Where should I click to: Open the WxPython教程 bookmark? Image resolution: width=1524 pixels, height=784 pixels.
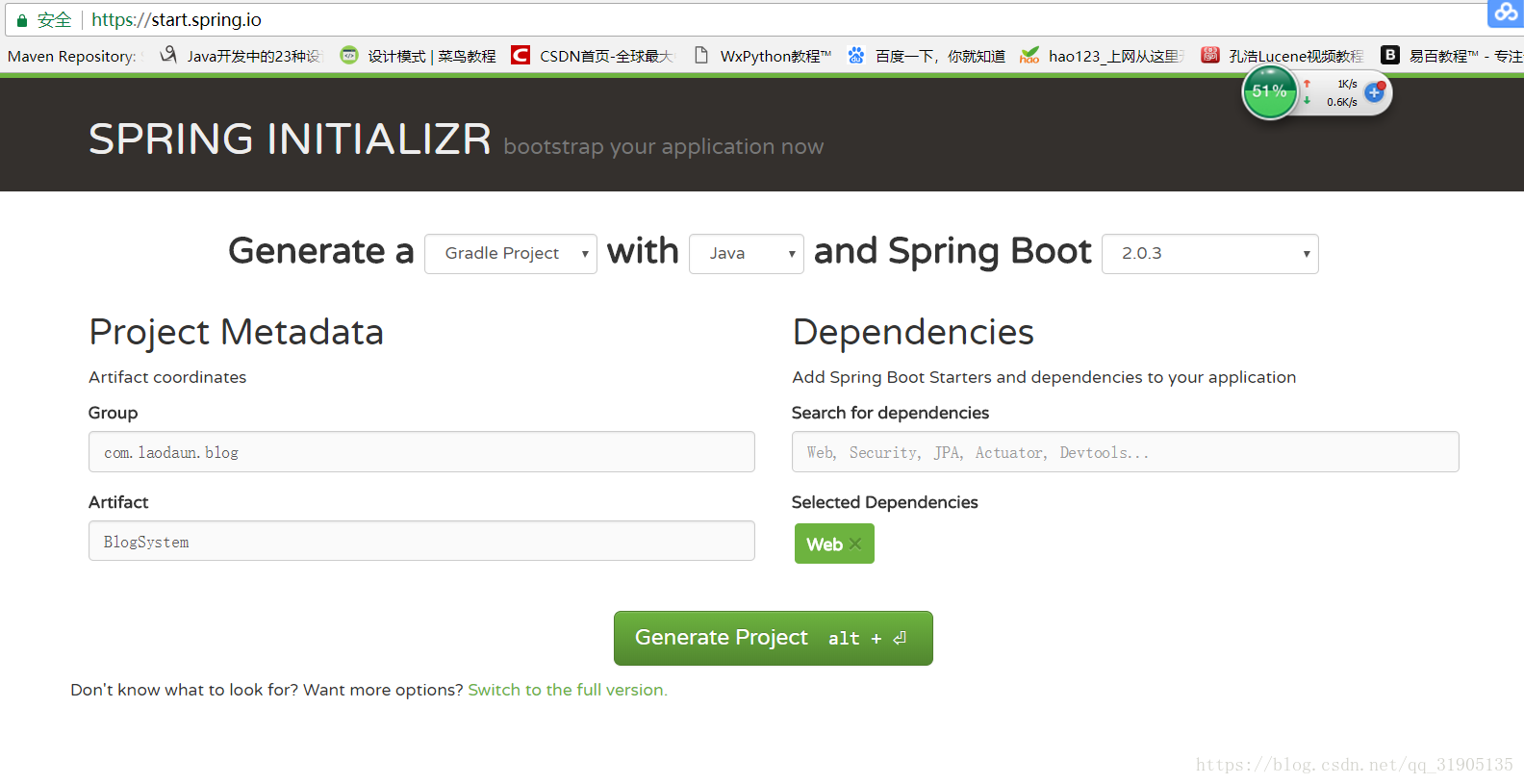(x=763, y=56)
